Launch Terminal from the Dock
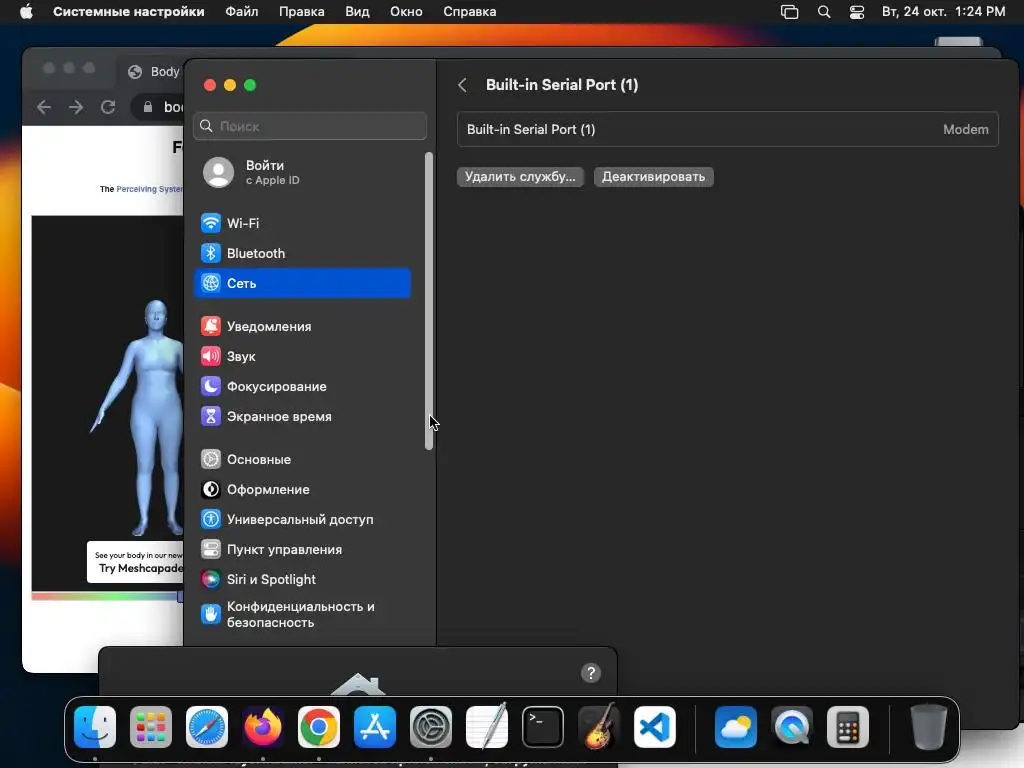Image resolution: width=1024 pixels, height=768 pixels. pos(543,727)
